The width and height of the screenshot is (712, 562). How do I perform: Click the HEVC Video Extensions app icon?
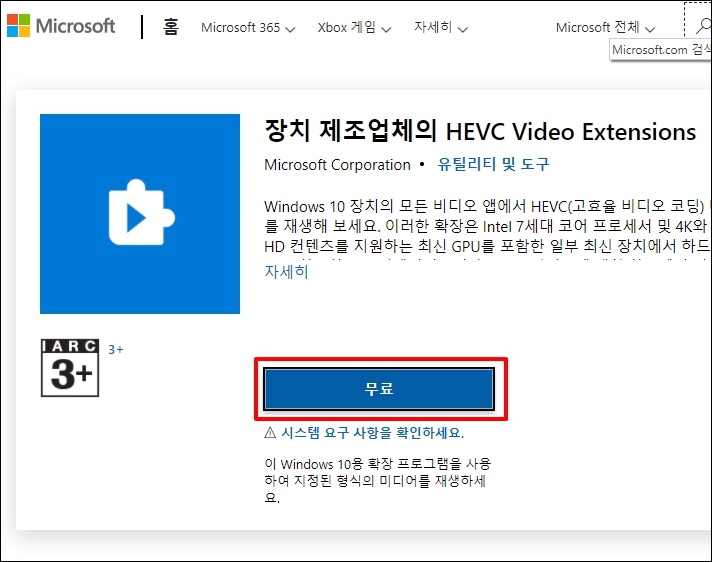140,214
